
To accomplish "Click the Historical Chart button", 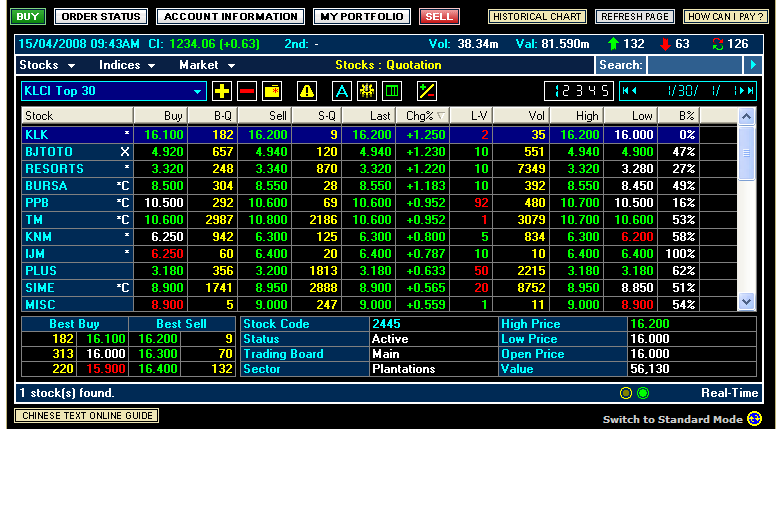I will click(x=537, y=17).
